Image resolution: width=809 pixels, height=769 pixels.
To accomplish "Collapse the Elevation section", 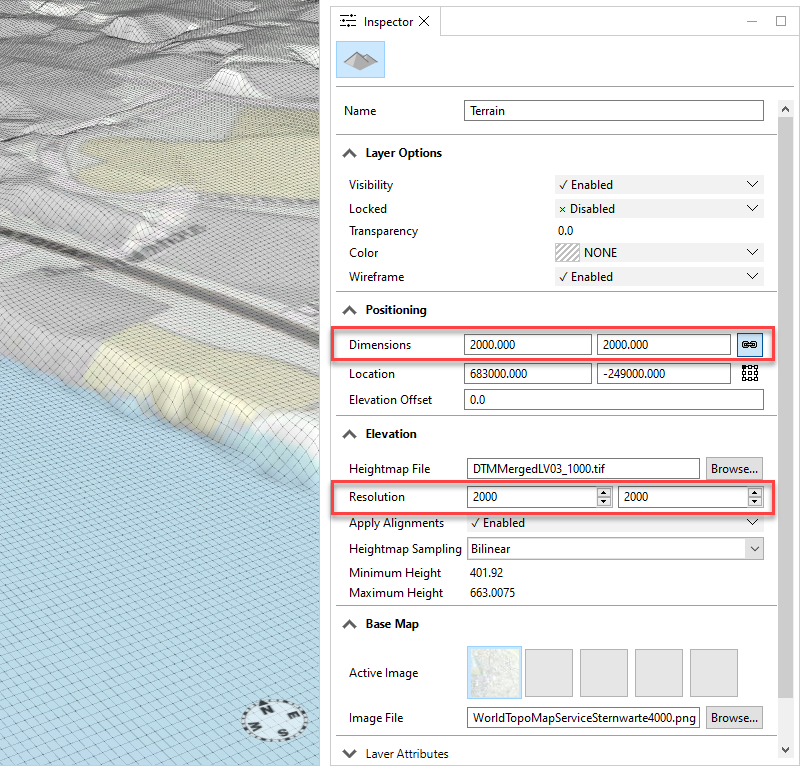I will pos(349,433).
